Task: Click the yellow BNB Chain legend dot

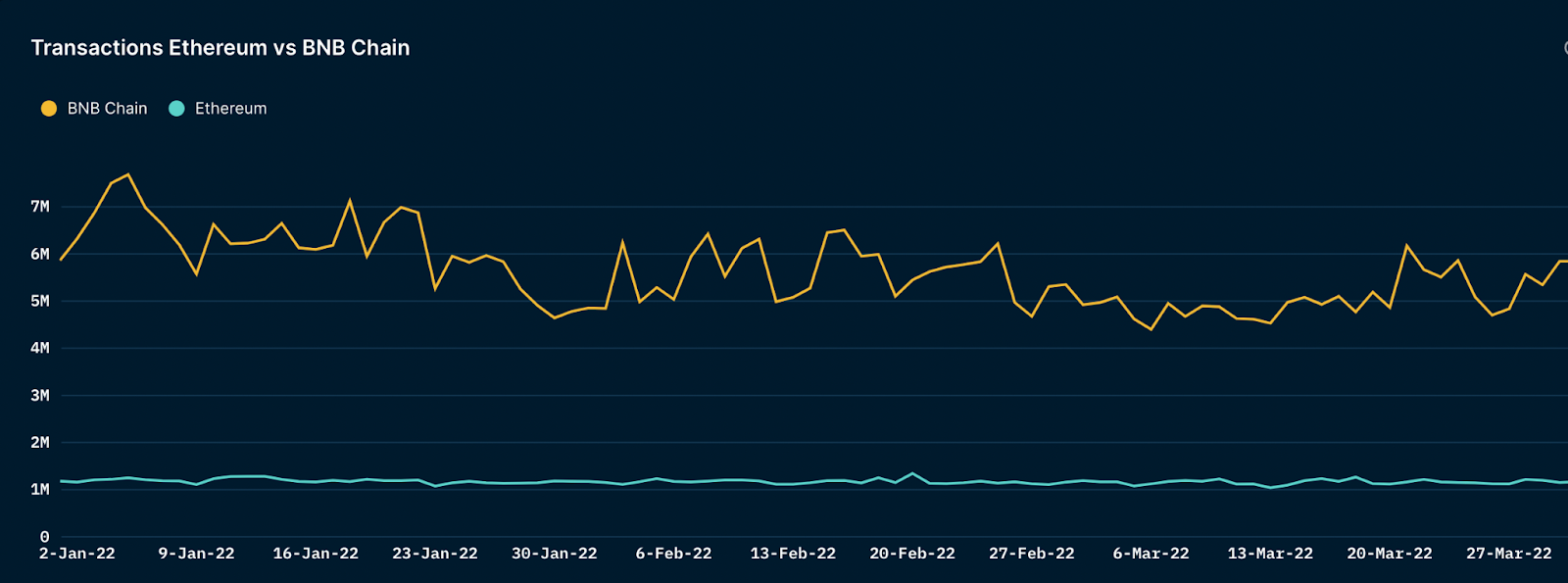Action: pos(49,109)
